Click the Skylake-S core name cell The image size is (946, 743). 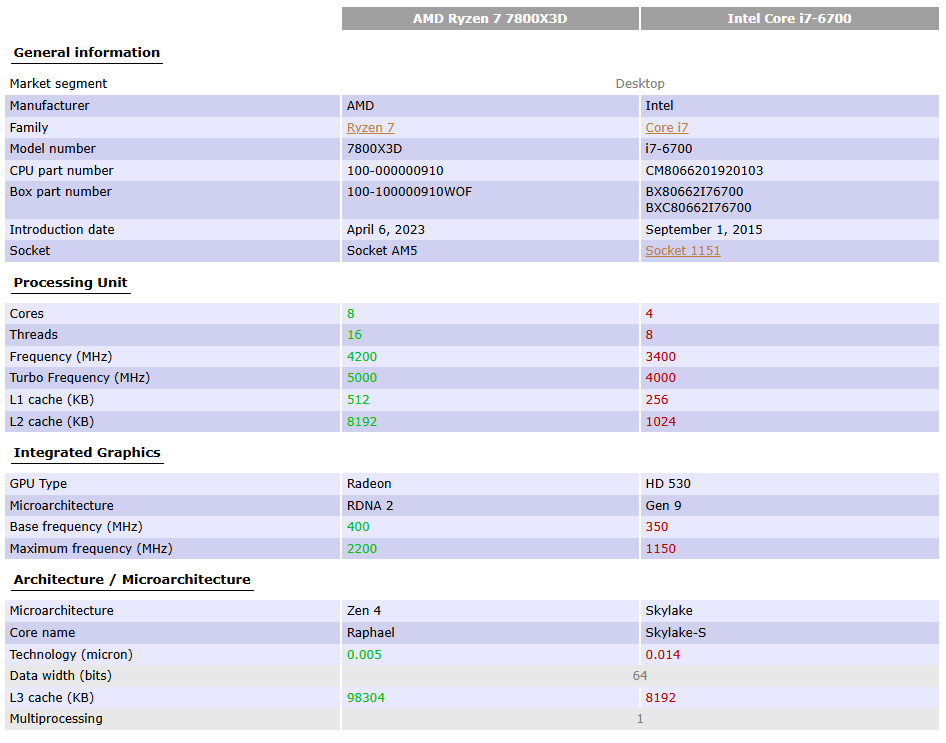point(674,633)
